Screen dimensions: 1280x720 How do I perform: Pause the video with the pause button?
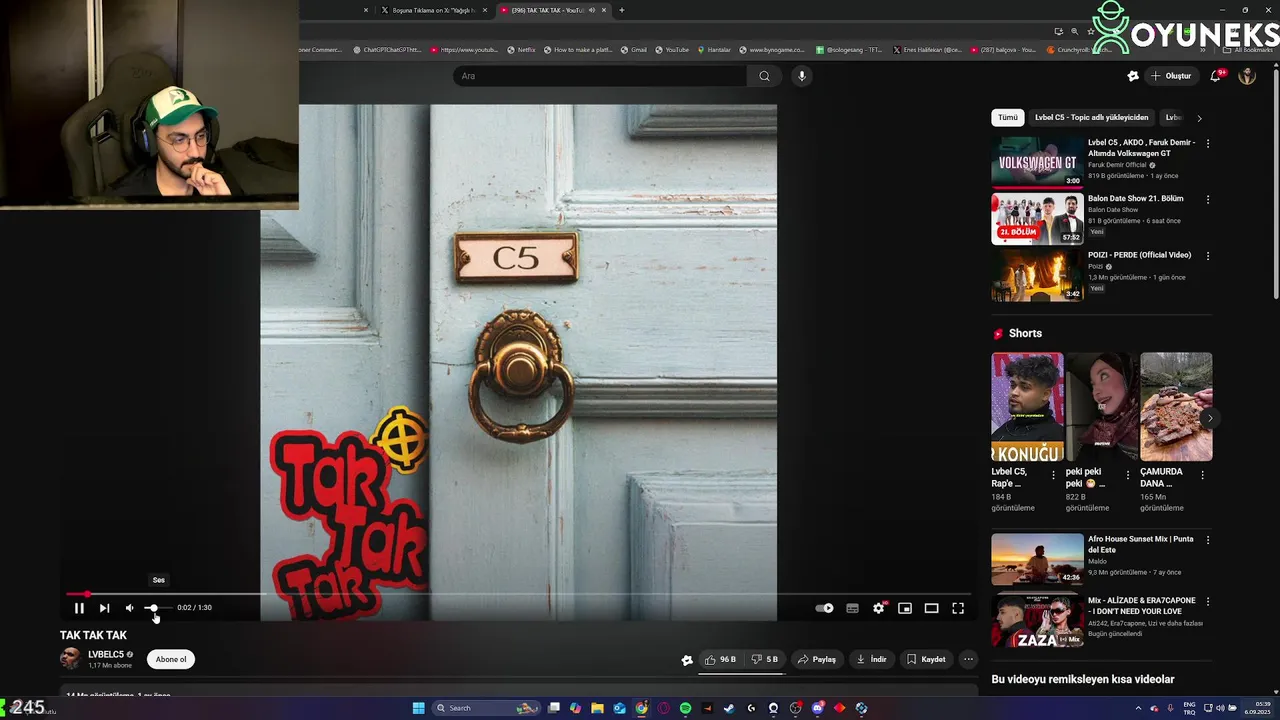coord(79,608)
